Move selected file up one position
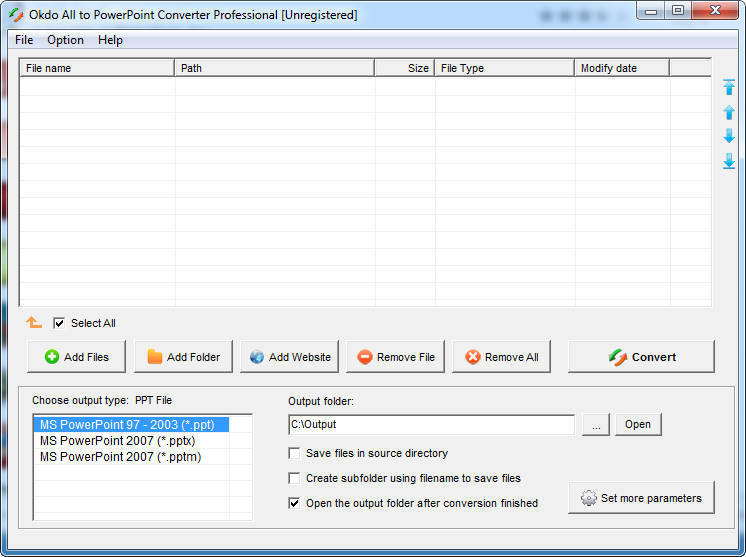The image size is (746, 557). [729, 113]
